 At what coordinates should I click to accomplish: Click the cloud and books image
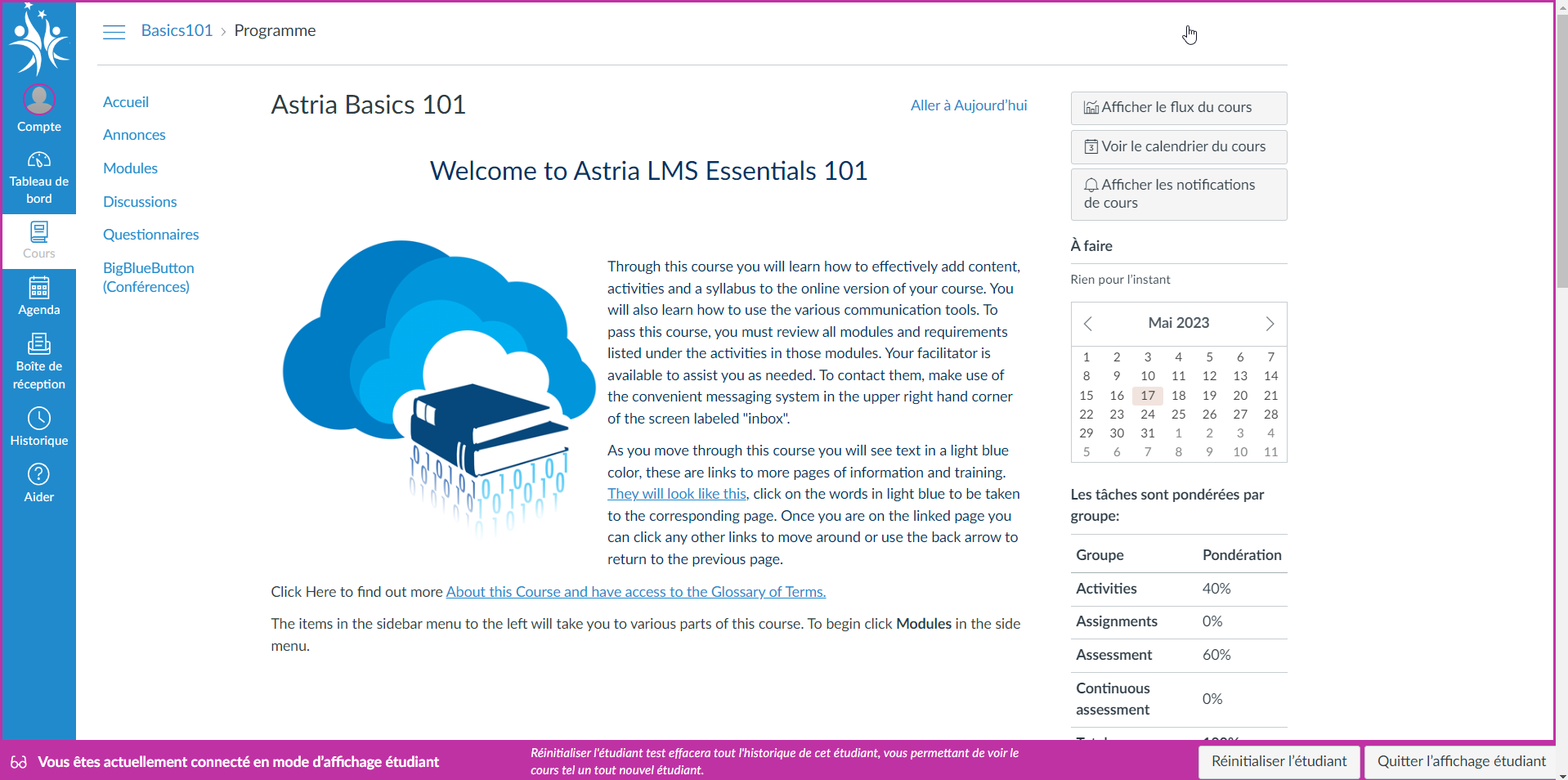click(439, 390)
